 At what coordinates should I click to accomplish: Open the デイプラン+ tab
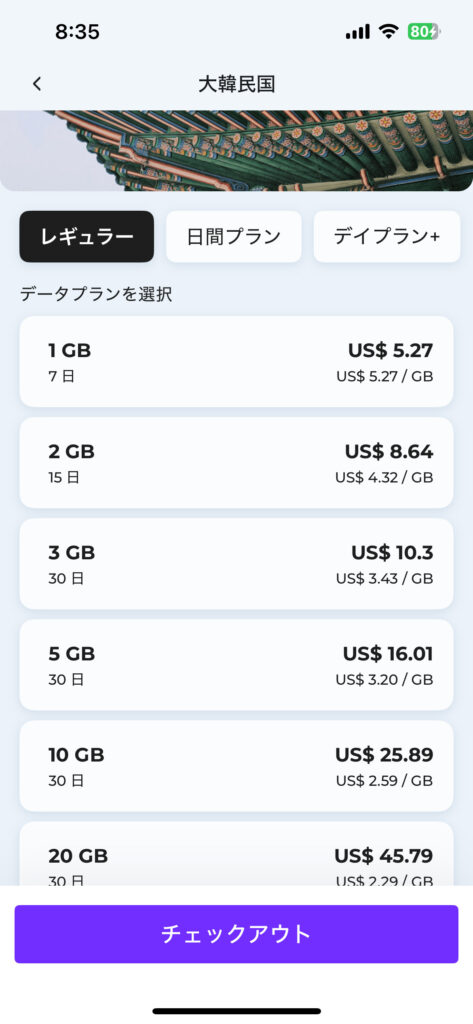click(x=387, y=236)
